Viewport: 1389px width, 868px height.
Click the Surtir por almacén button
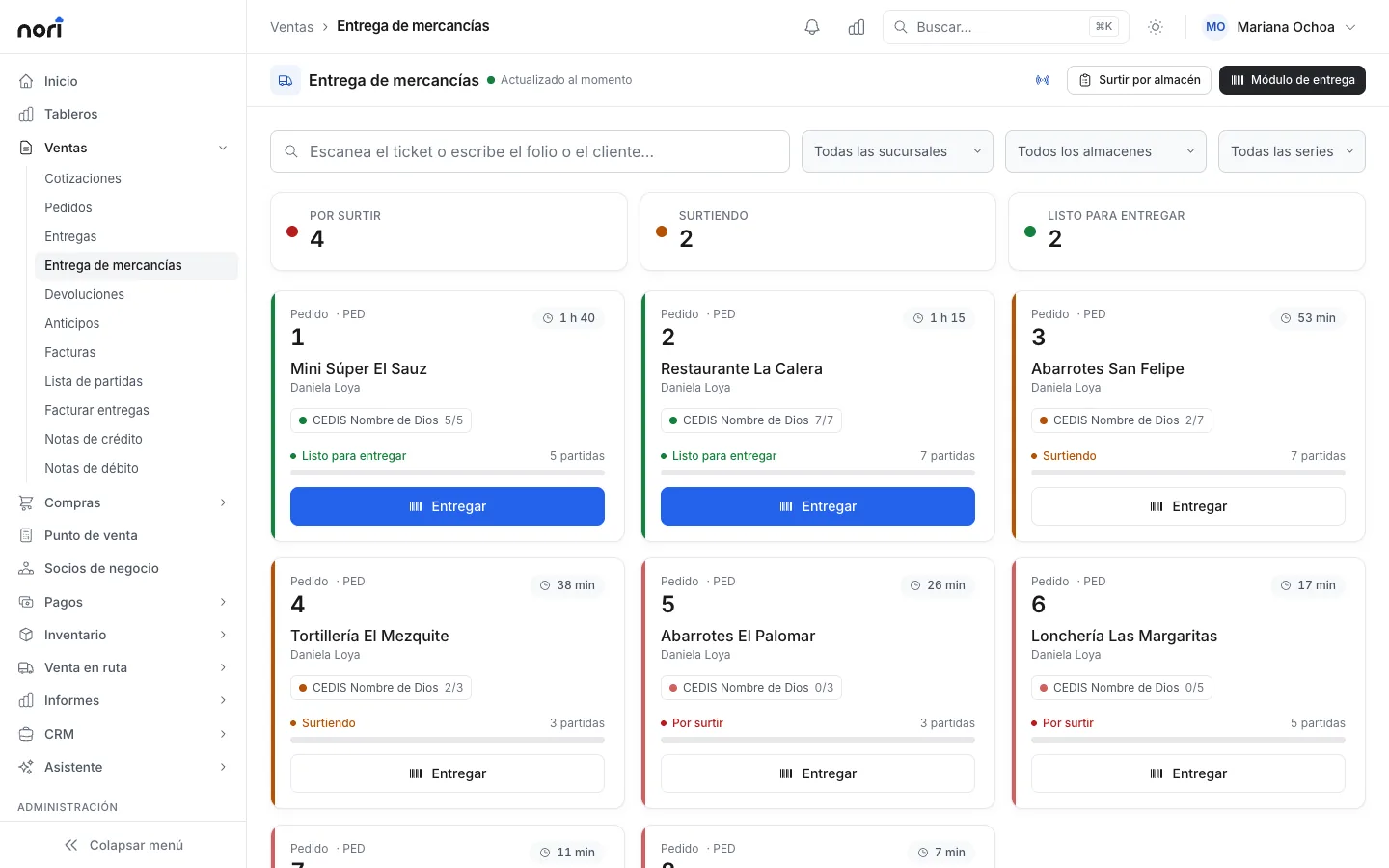[1139, 80]
